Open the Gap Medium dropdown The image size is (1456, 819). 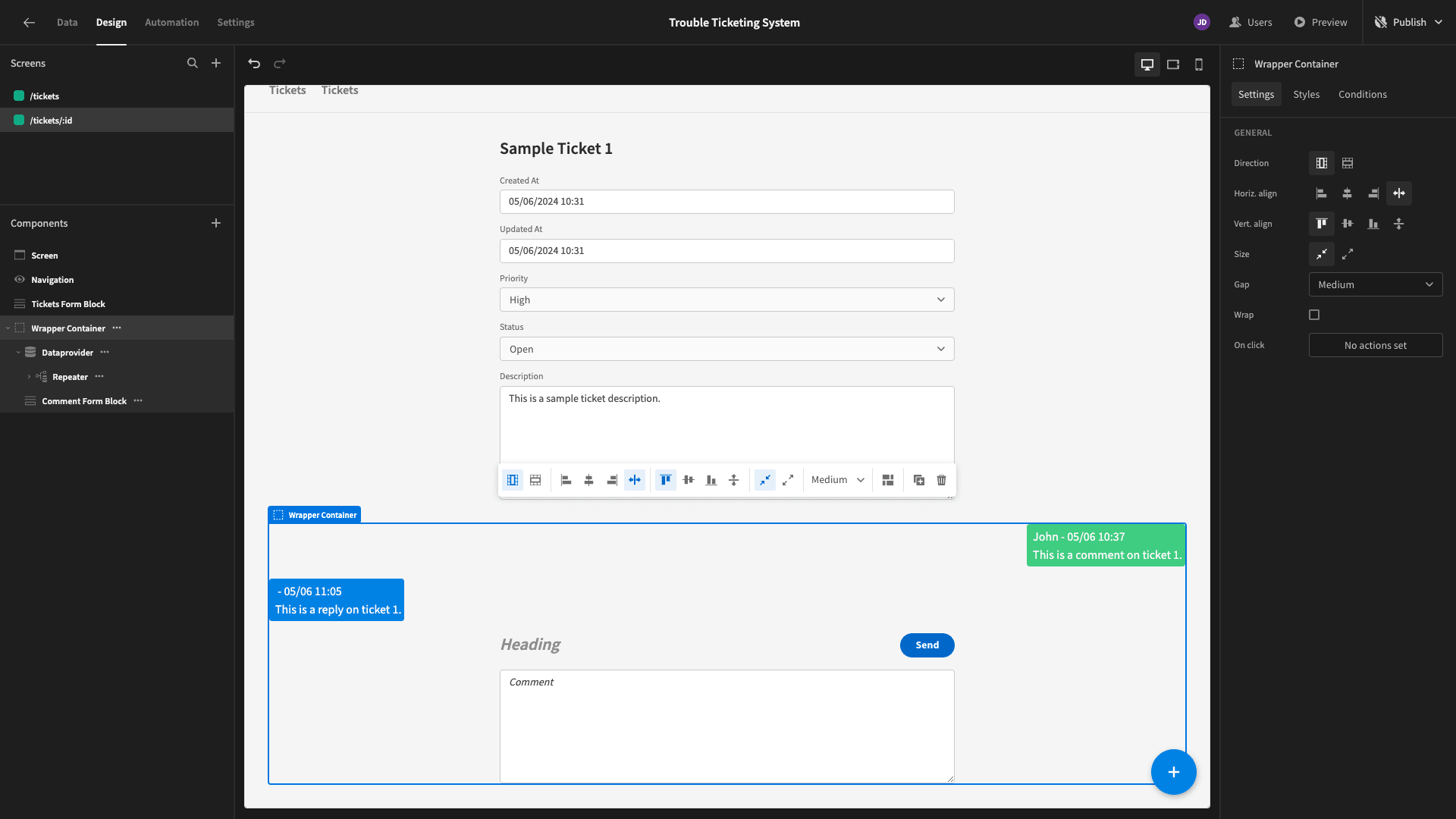point(1376,284)
